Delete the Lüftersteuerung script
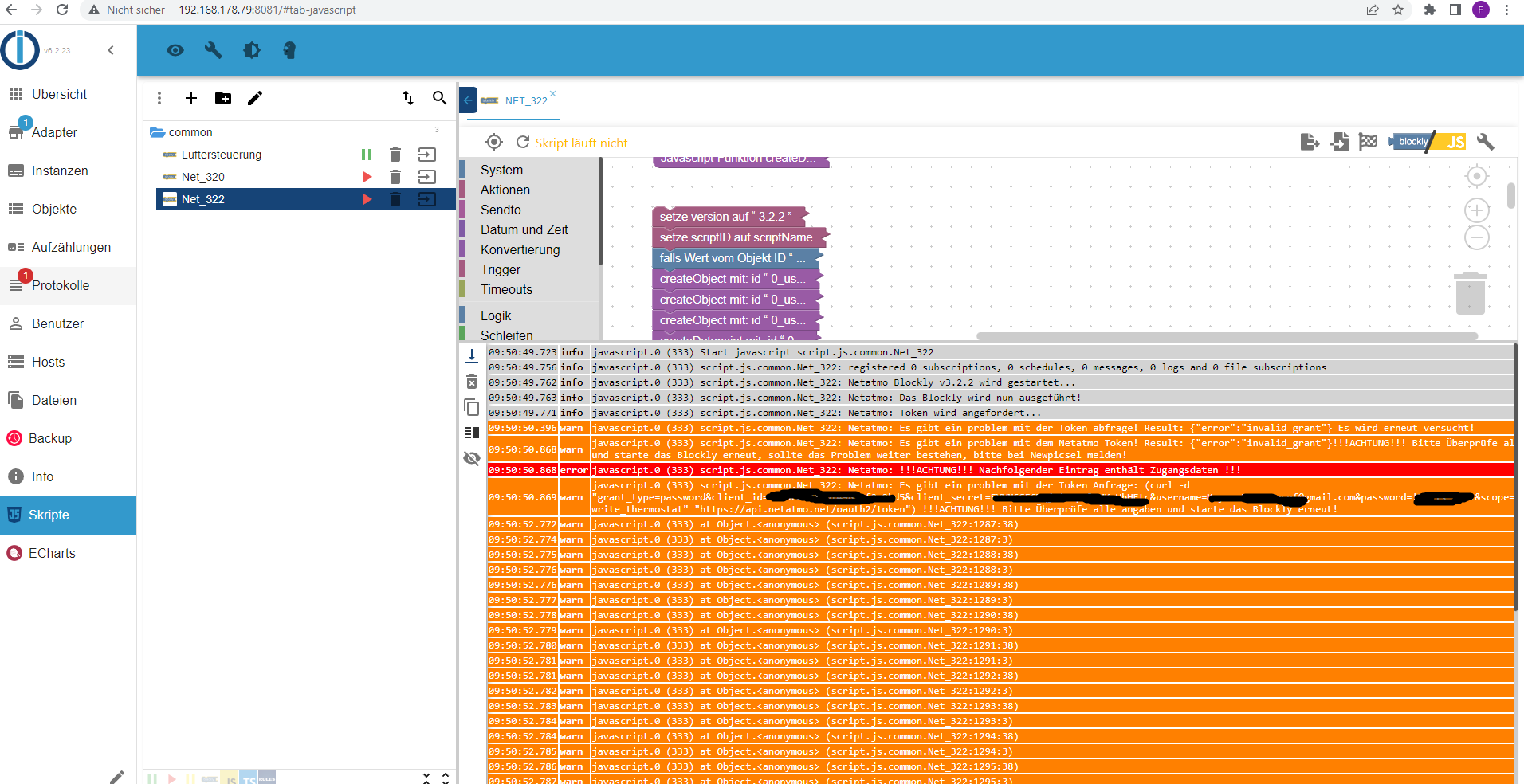This screenshot has width=1524, height=784. click(x=395, y=155)
